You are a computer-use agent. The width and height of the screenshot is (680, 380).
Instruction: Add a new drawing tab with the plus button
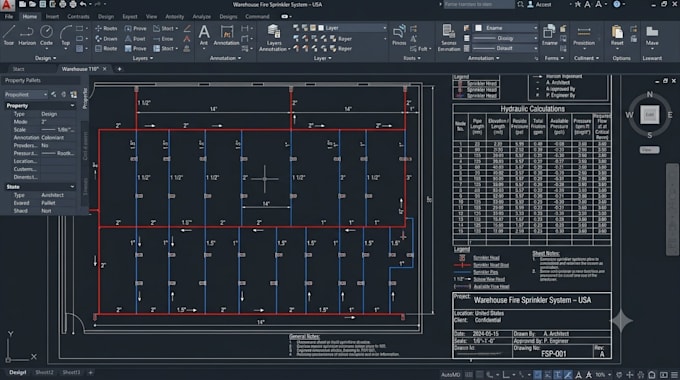tap(119, 69)
